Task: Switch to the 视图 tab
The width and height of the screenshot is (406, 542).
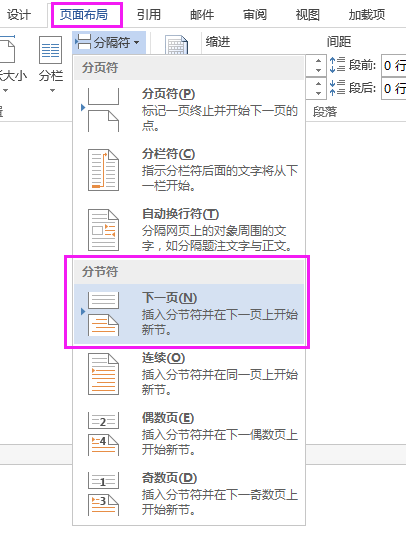Action: (308, 15)
